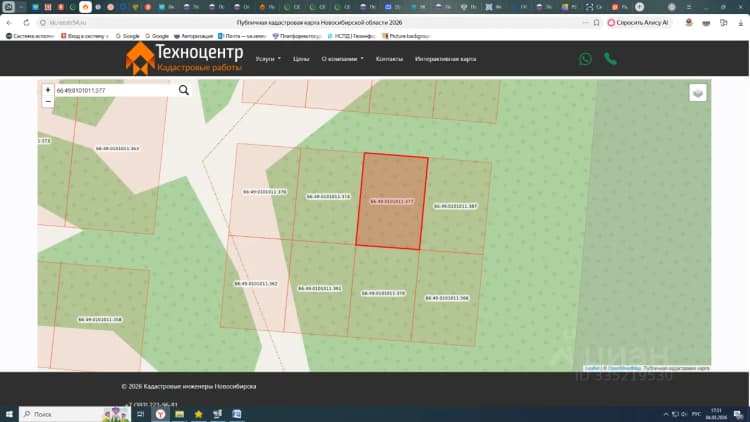
Task: Bookmark this page with the bookmark icon
Action: pos(596,22)
